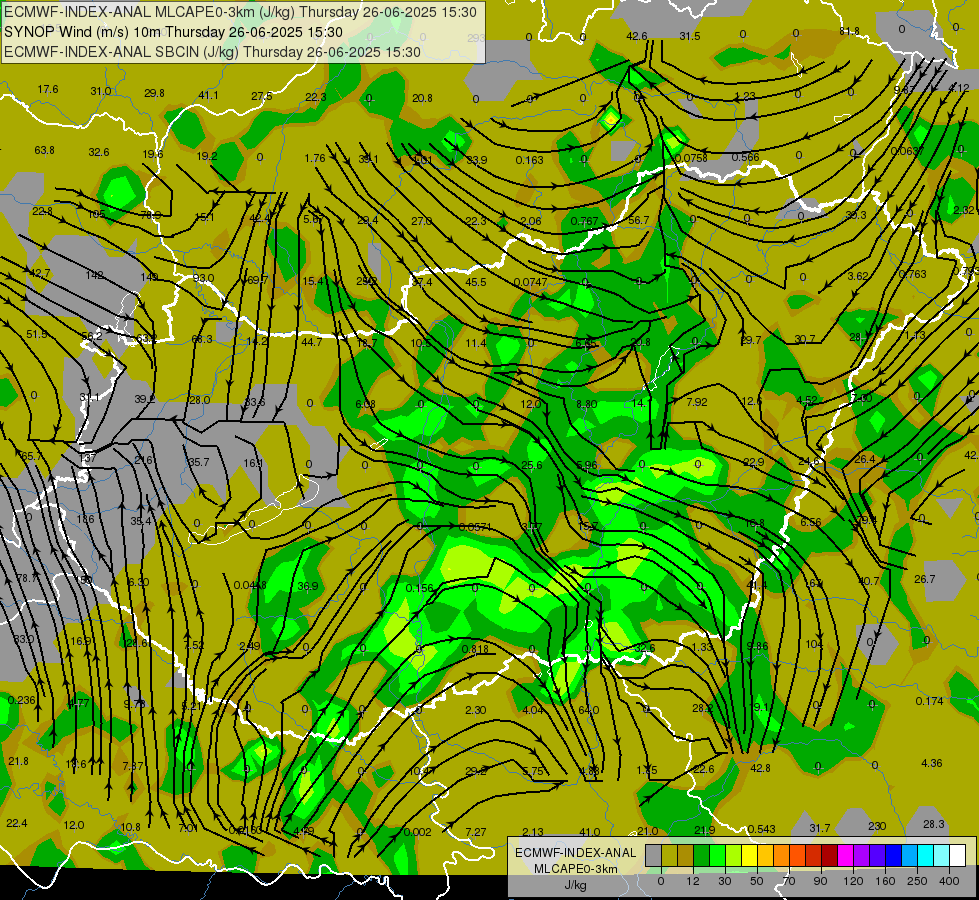Click legend scale label 250
Image resolution: width=979 pixels, height=900 pixels.
(x=917, y=881)
